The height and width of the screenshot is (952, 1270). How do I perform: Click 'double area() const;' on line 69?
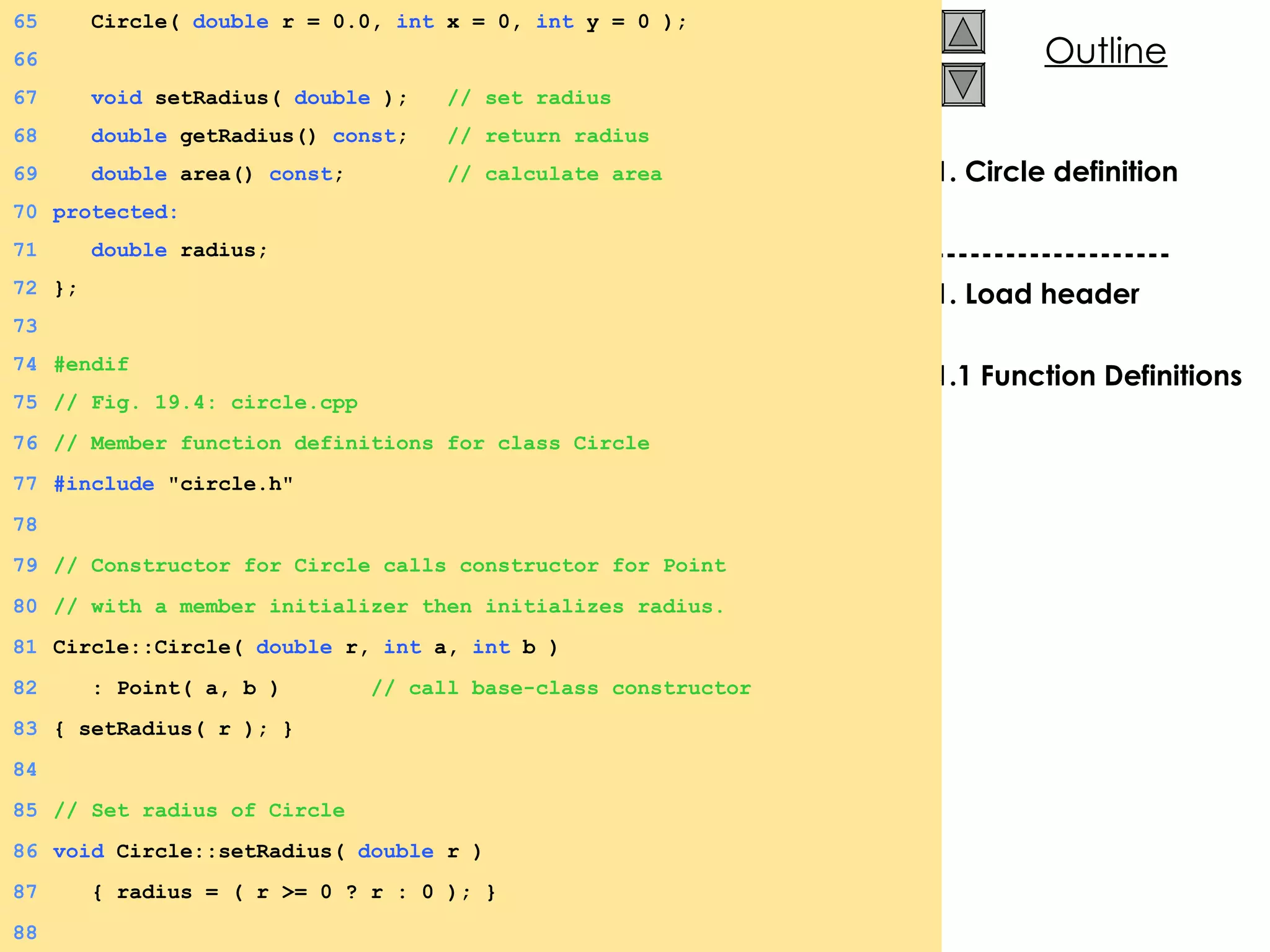coord(217,174)
